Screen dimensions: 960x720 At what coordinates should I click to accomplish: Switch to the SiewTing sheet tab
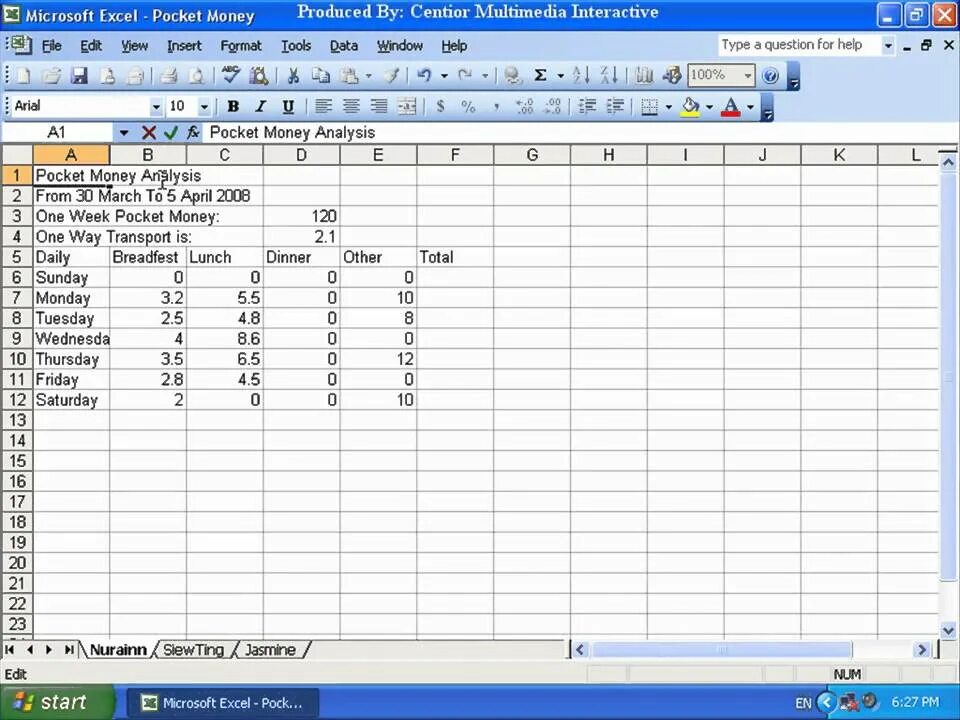(x=193, y=650)
